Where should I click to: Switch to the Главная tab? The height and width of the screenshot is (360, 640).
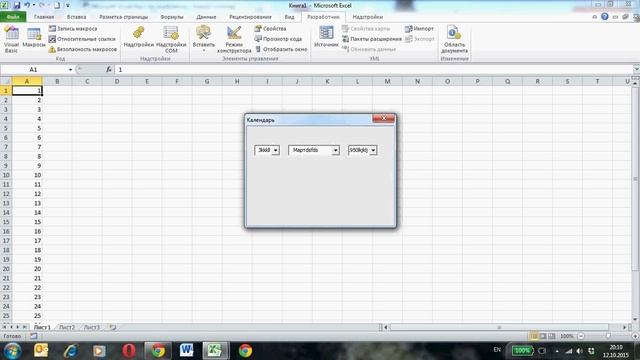click(44, 17)
